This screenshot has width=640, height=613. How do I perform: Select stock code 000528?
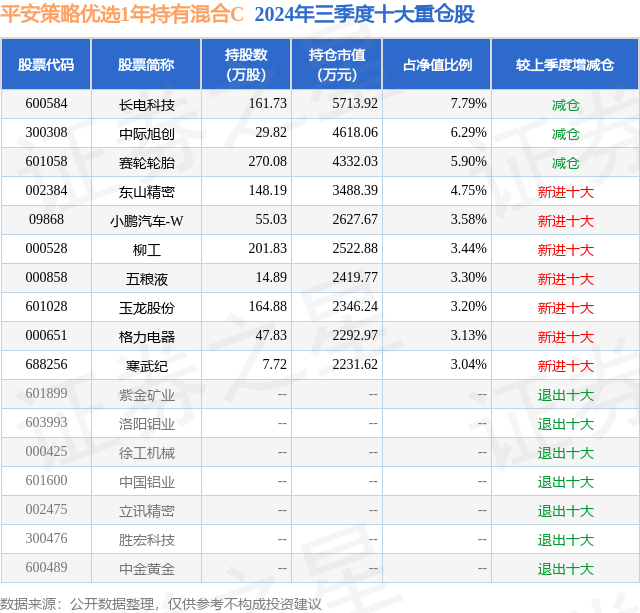(46, 249)
